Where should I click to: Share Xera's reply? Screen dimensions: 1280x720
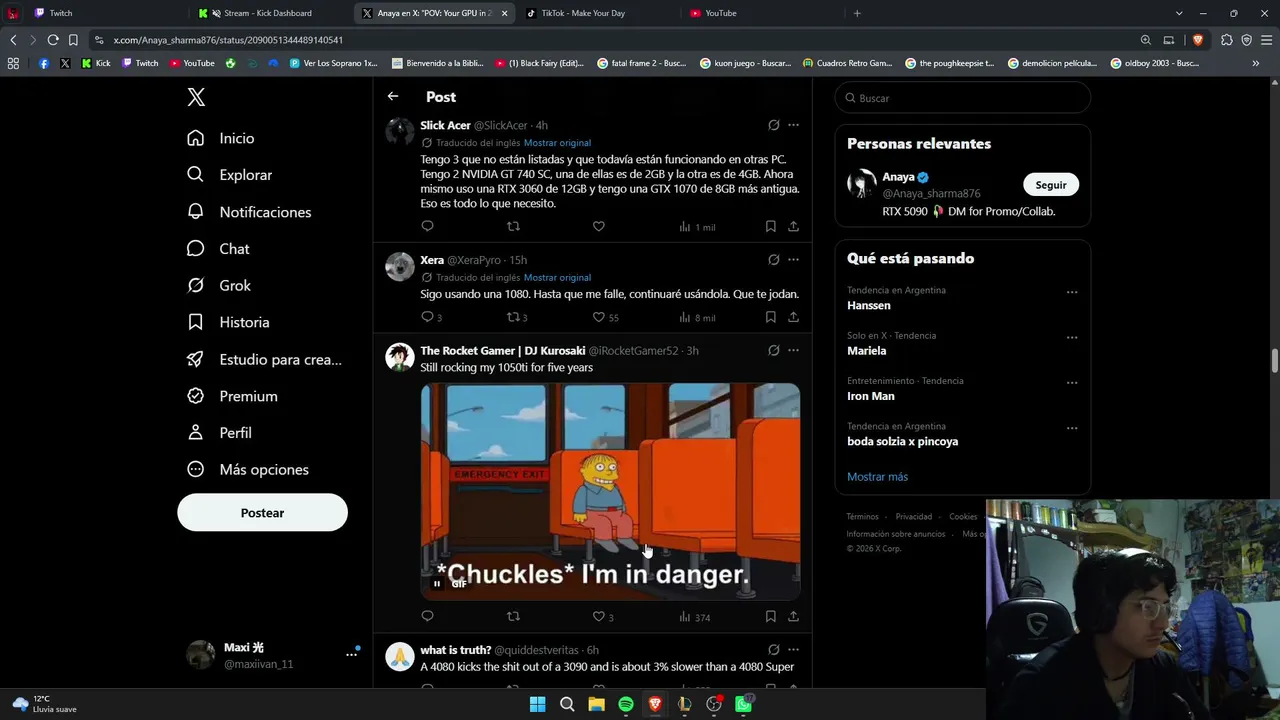[x=793, y=317]
